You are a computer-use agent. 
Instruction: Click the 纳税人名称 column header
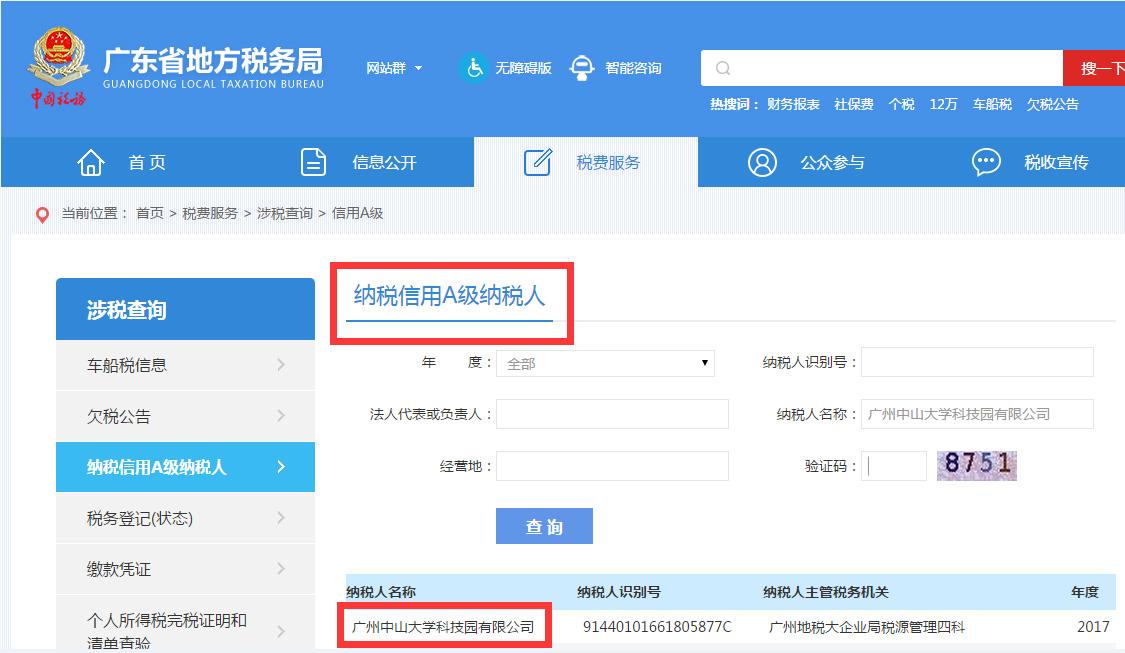381,592
